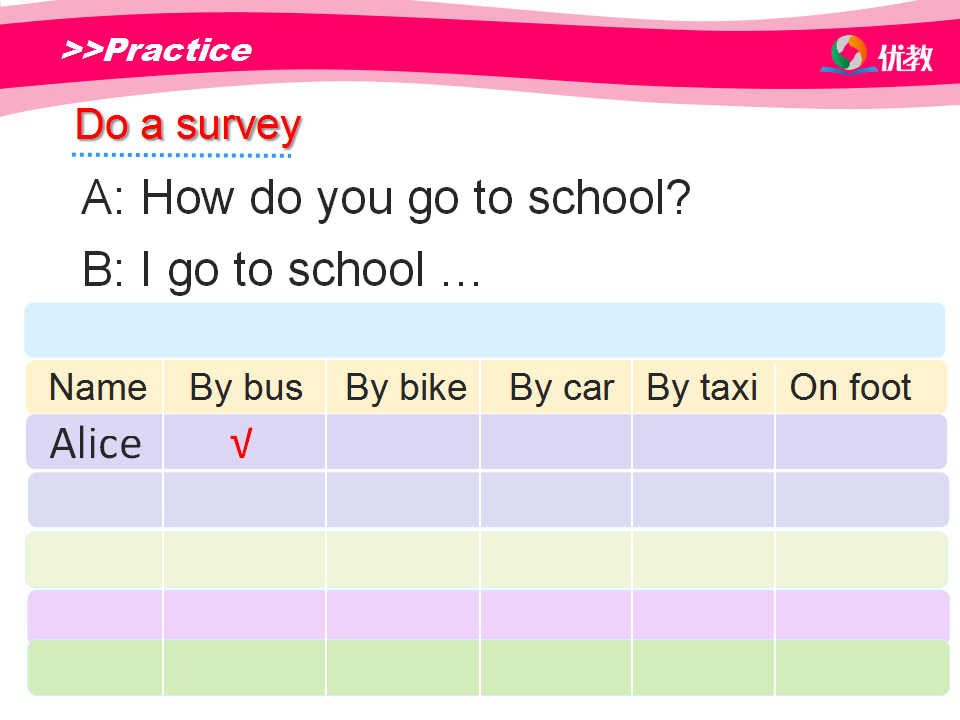Click the empty Name cell below Alice
Image resolution: width=960 pixels, height=720 pixels.
[95, 500]
